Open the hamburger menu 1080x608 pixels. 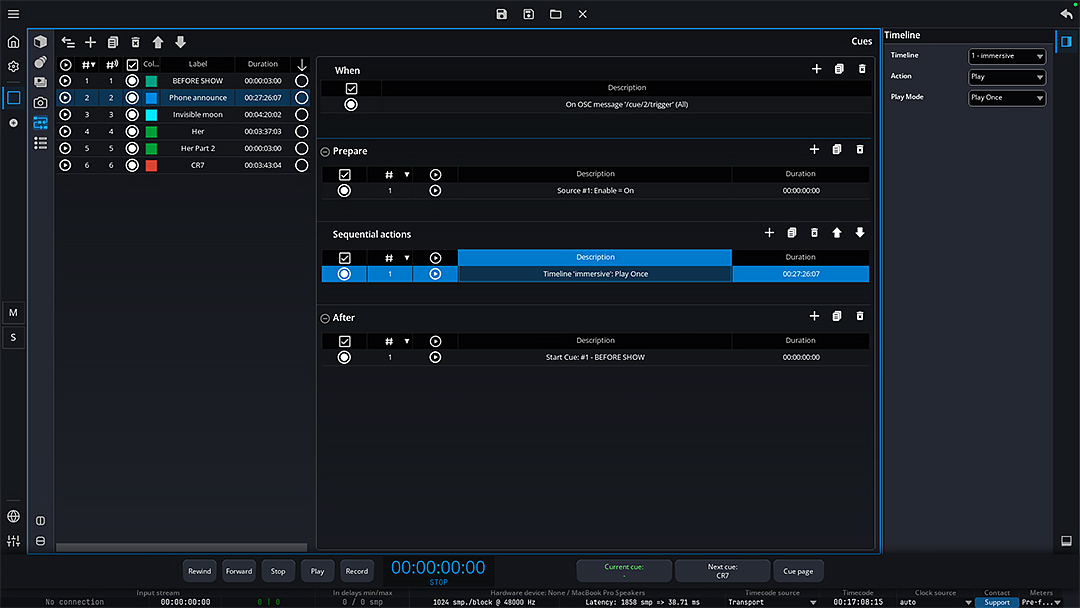point(13,14)
